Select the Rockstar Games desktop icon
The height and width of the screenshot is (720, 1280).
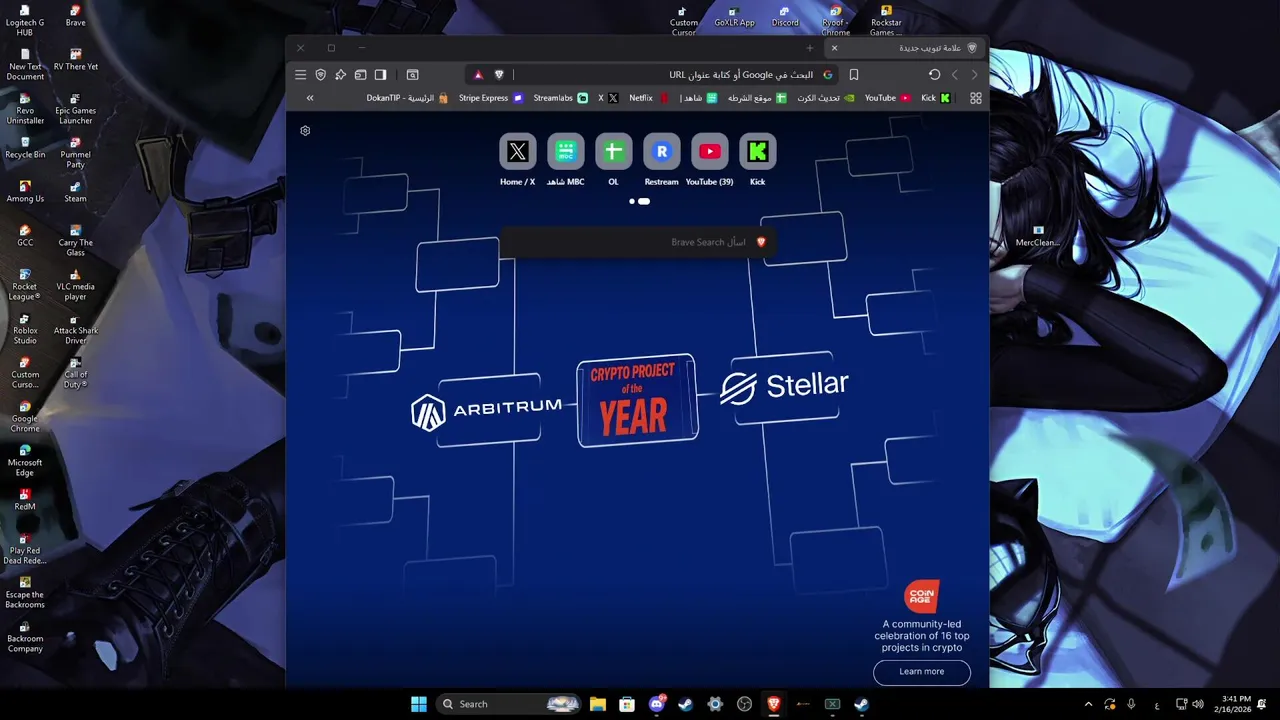pos(886,20)
